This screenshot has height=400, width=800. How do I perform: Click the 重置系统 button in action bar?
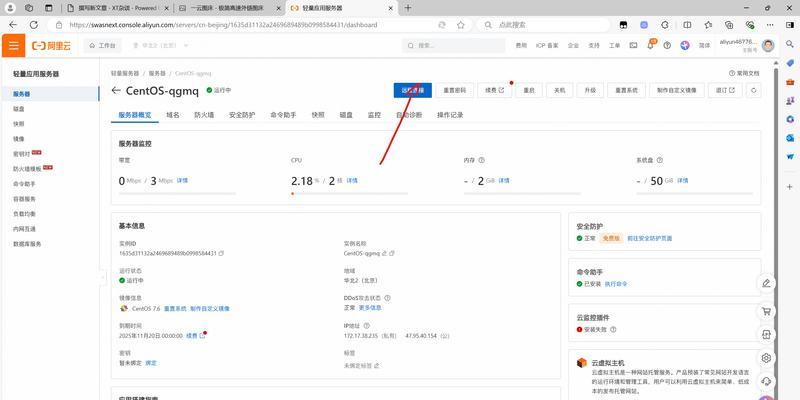(627, 90)
